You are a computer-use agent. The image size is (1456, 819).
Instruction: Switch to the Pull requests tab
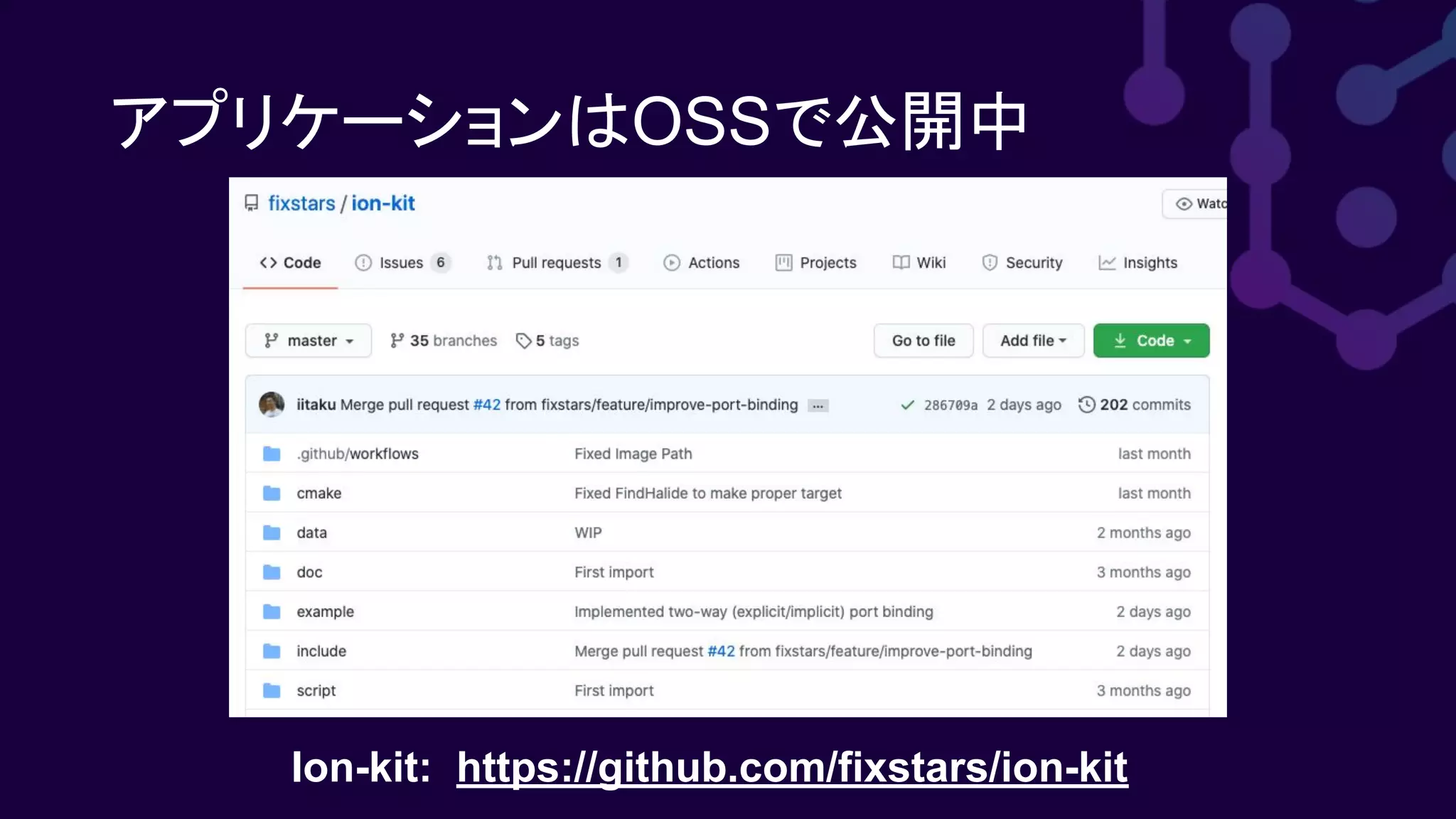point(557,263)
